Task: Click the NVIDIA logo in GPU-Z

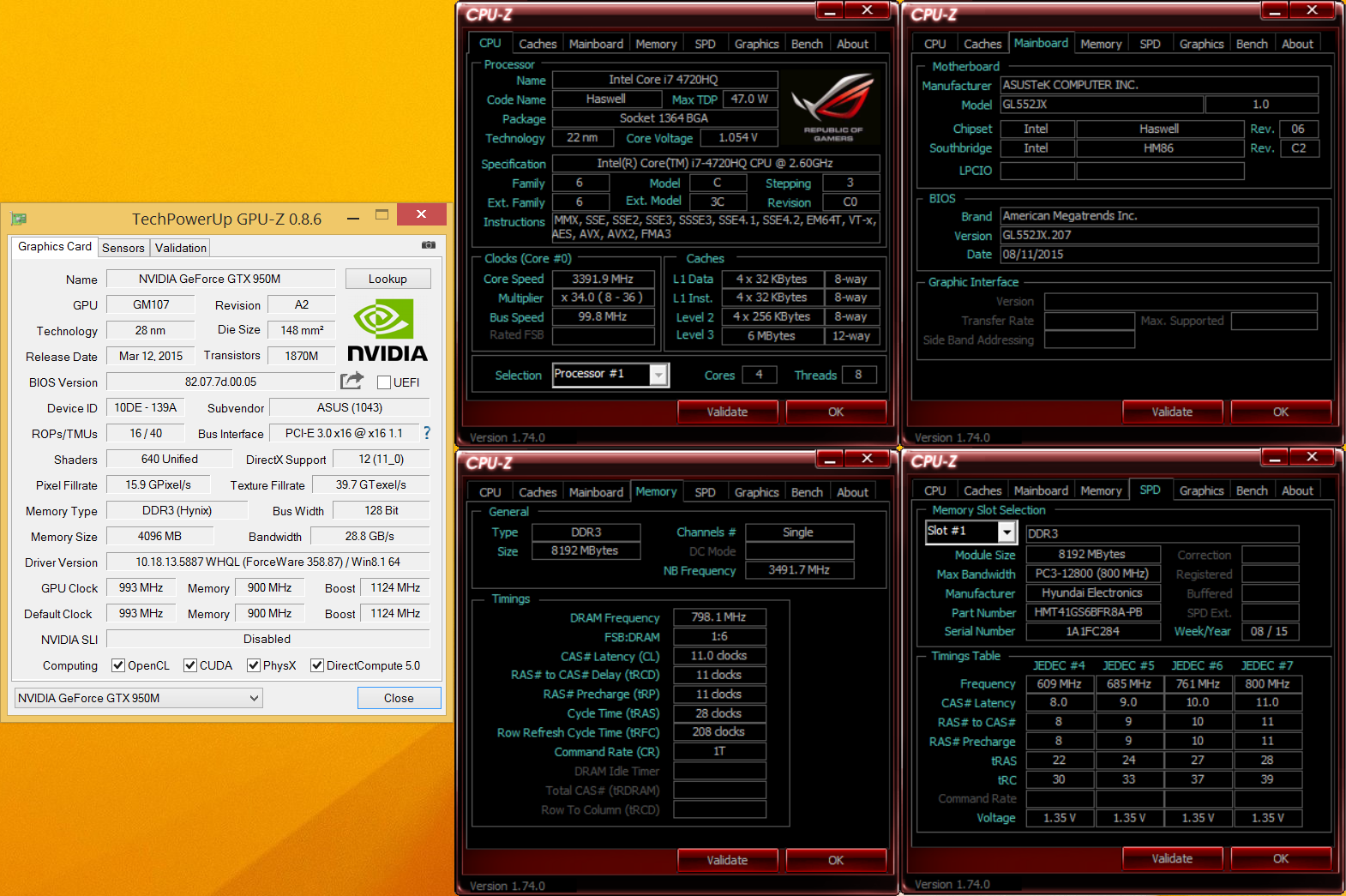Action: tap(387, 330)
